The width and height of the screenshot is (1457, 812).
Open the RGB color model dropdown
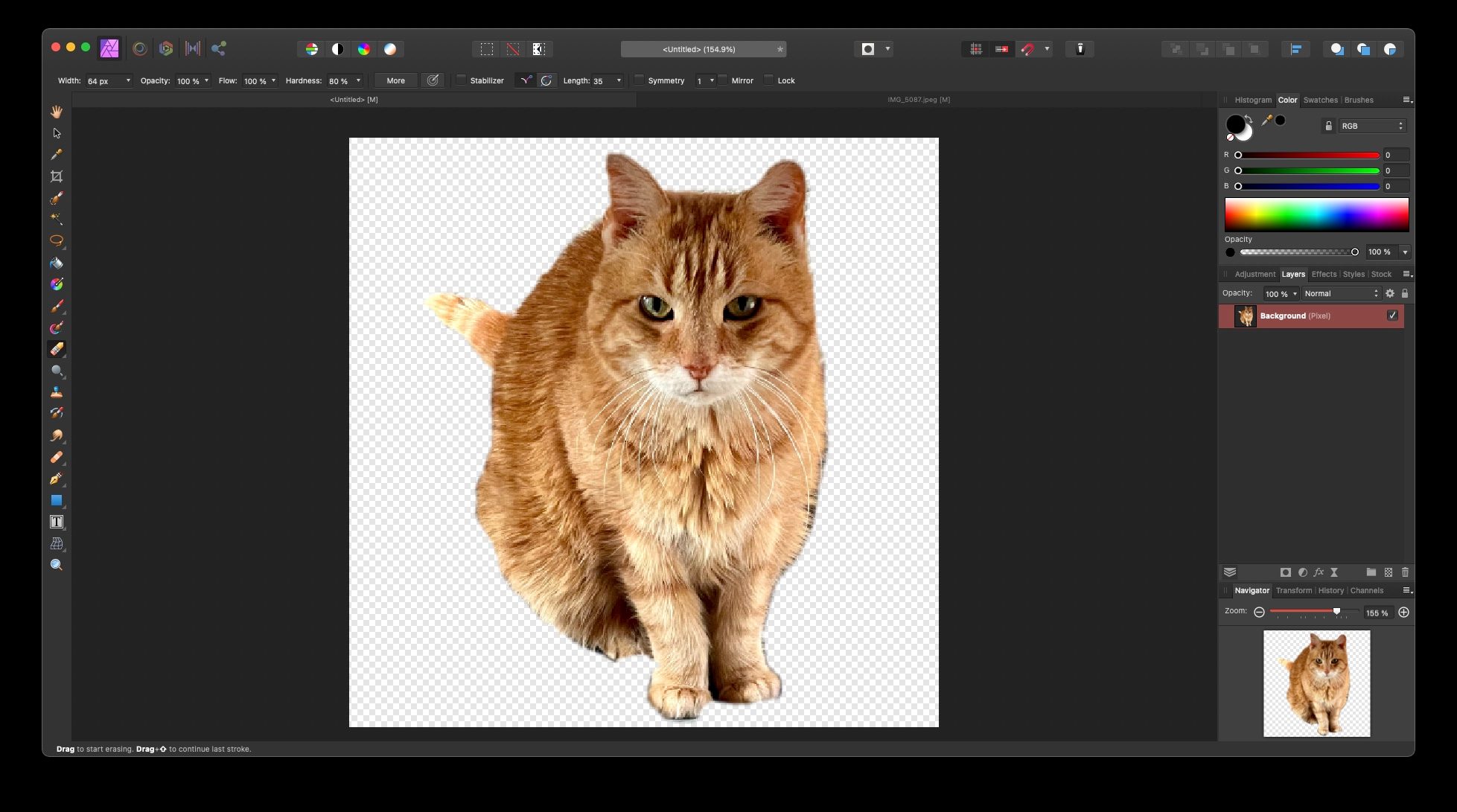tap(1372, 126)
